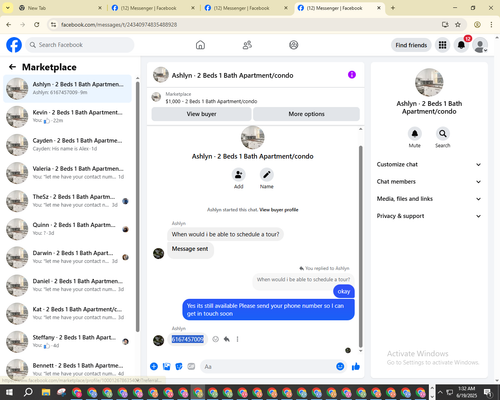This screenshot has width=500, height=400.
Task: Open the Windows notification center
Action: (x=488, y=392)
